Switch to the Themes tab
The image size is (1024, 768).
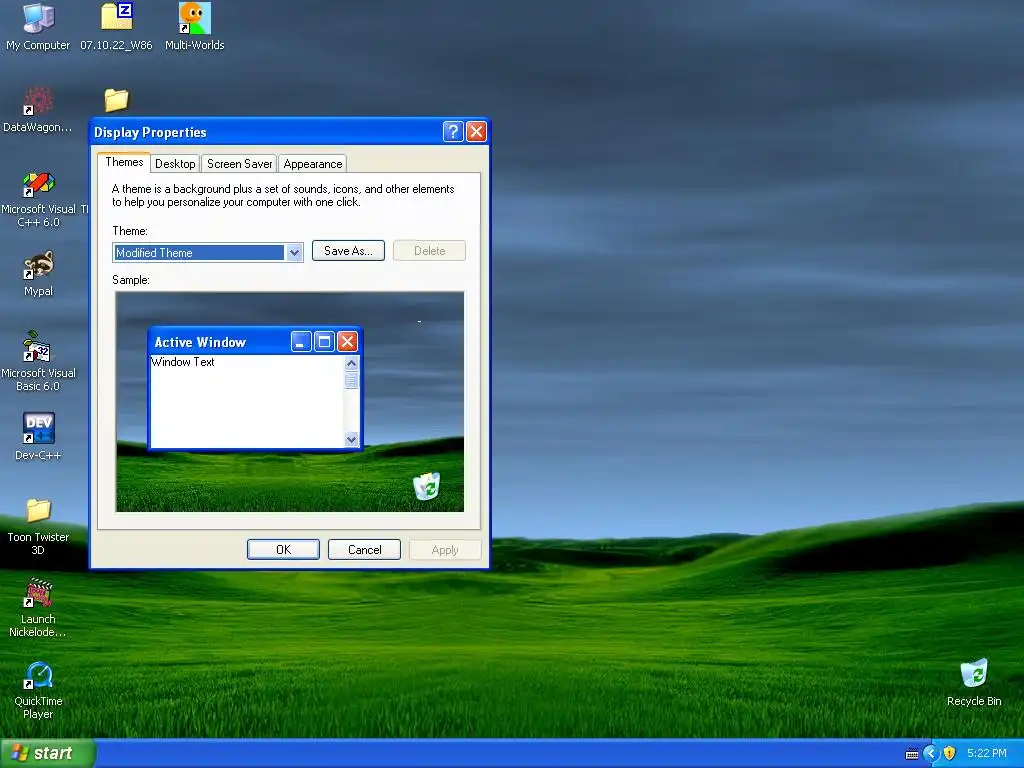point(124,162)
